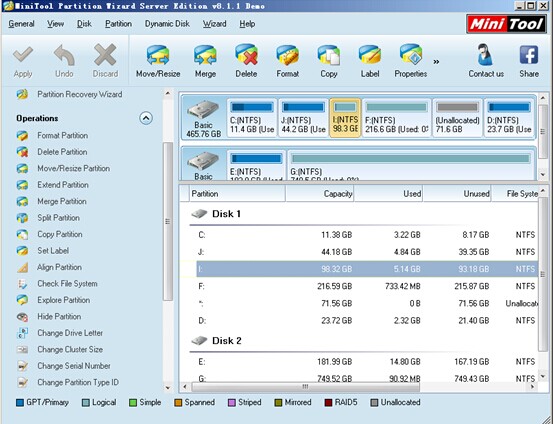554x424 pixels.
Task: Select the Merge toolbar icon
Action: point(205,55)
